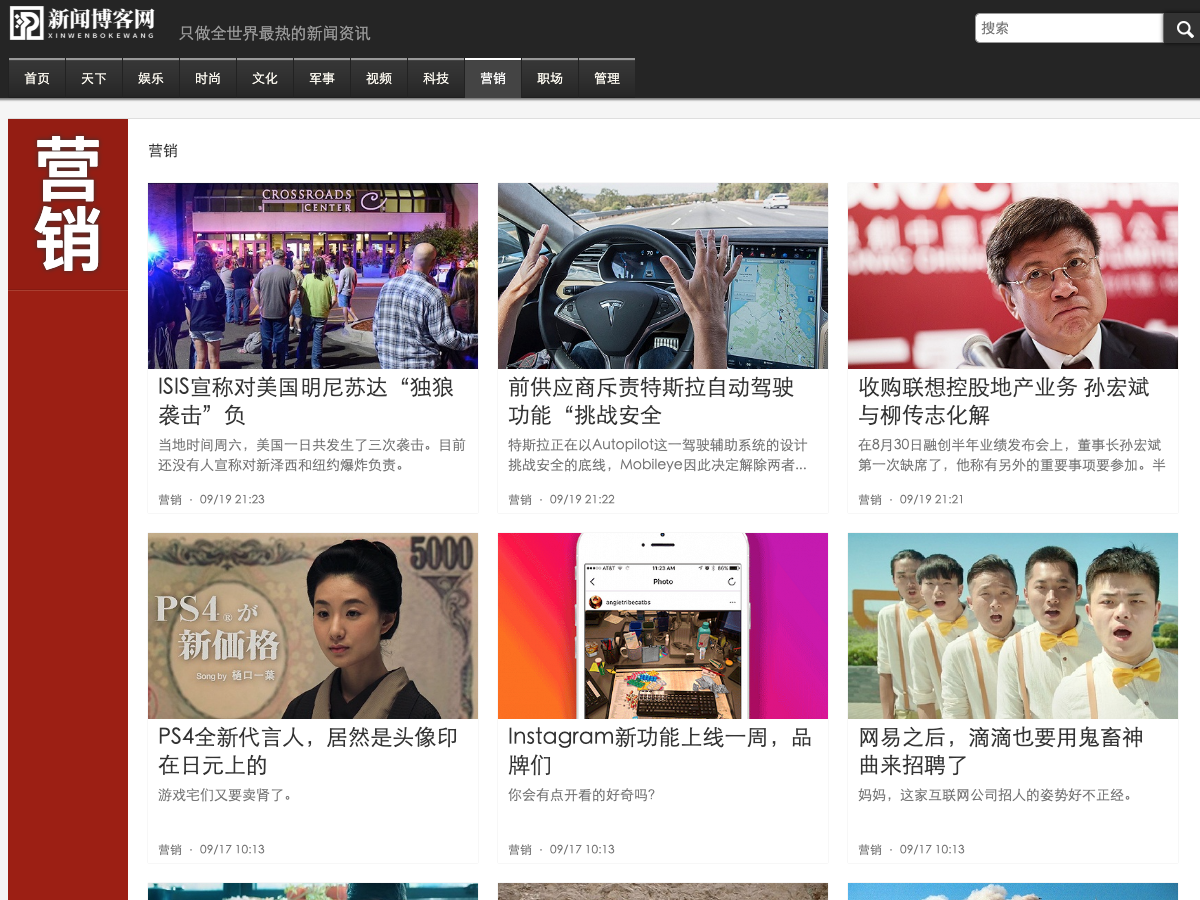Click headline 网易之后，滴滴也要用鬼畜神曲来招聘了
This screenshot has width=1200, height=900.
point(1000,751)
